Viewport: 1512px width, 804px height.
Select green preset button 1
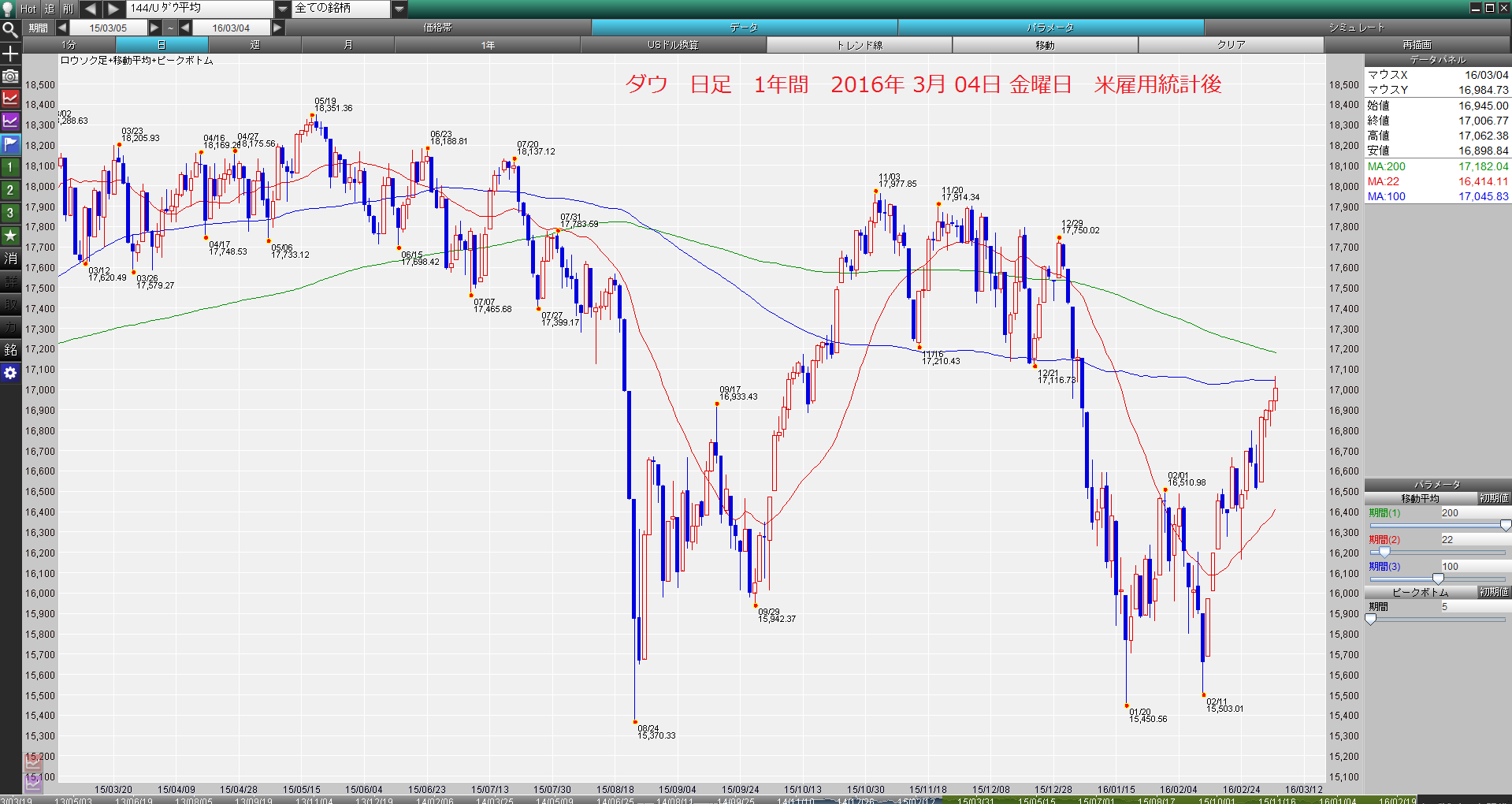pos(9,167)
